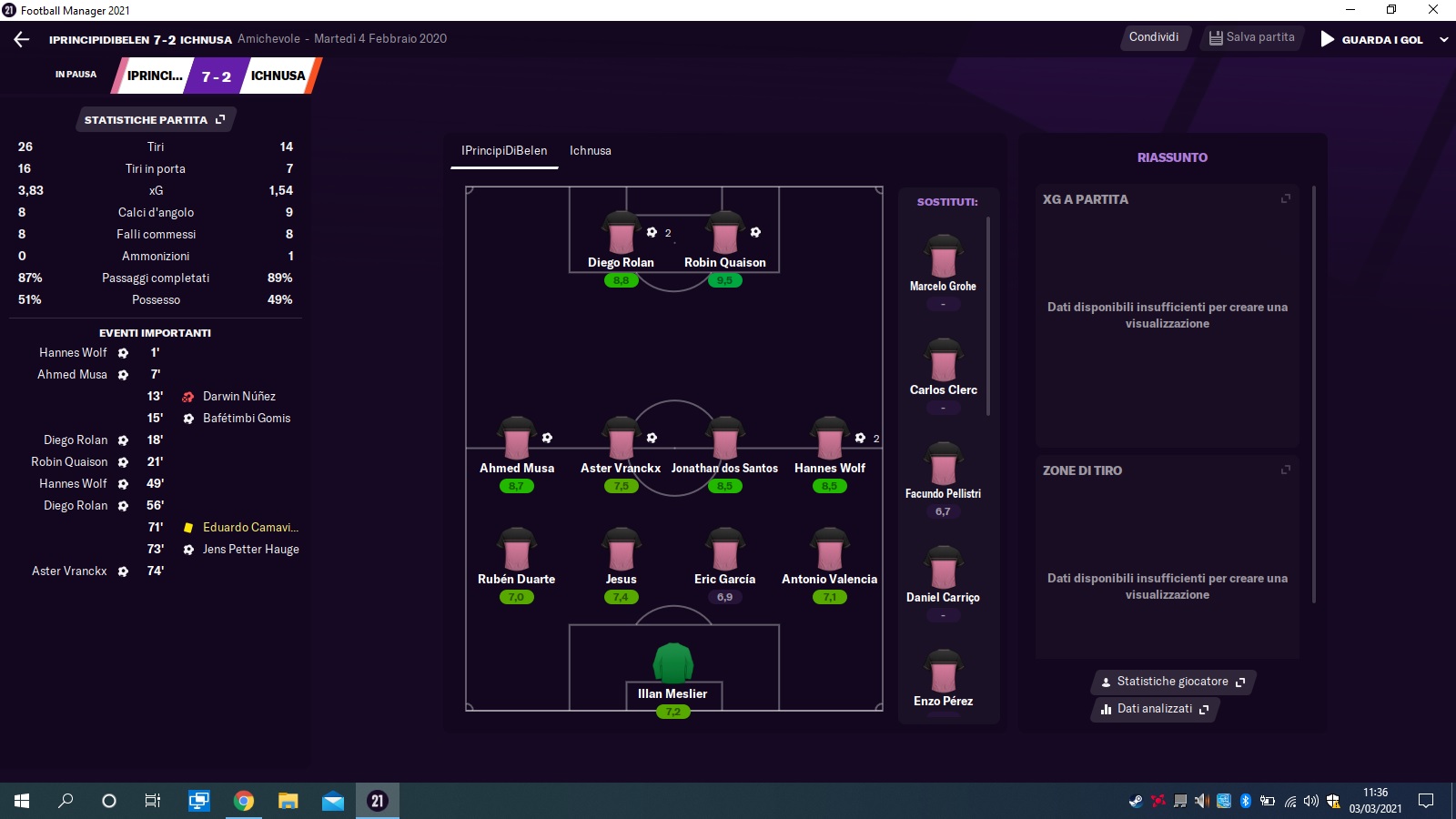Click the IPRINCI... team name in scoreboard
The image size is (1456, 819).
coord(155,76)
